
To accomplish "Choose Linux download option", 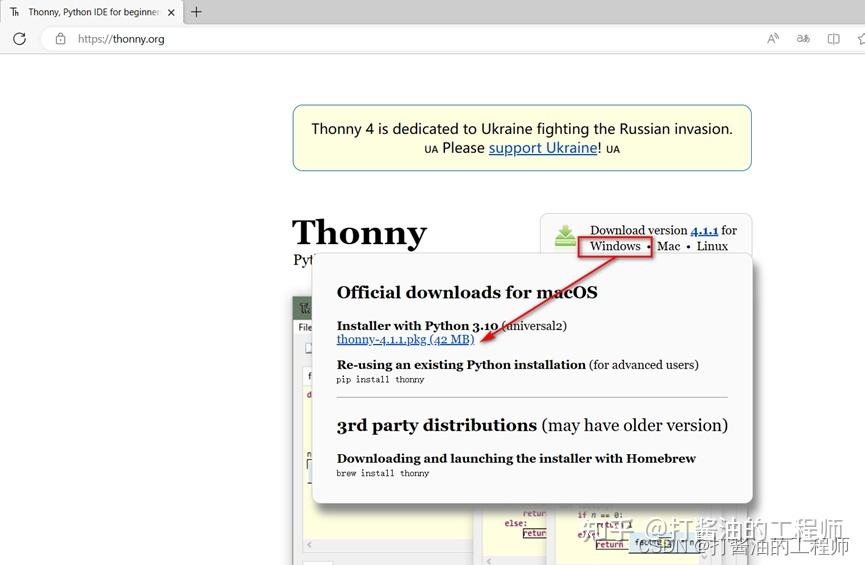I will click(x=712, y=246).
